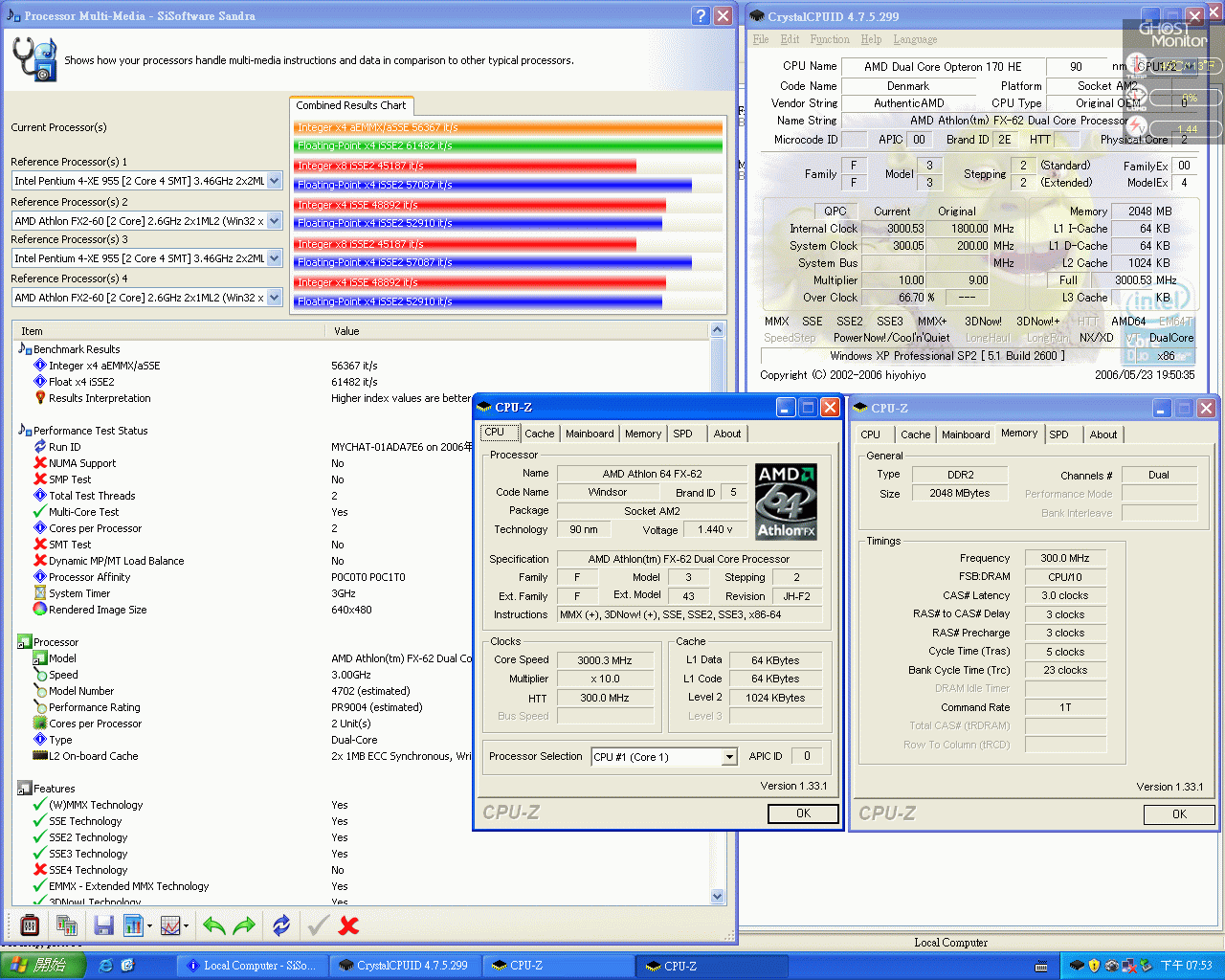Switch to CPU tab in the Memory CPU-Z window
This screenshot has width=1225, height=980.
(871, 434)
